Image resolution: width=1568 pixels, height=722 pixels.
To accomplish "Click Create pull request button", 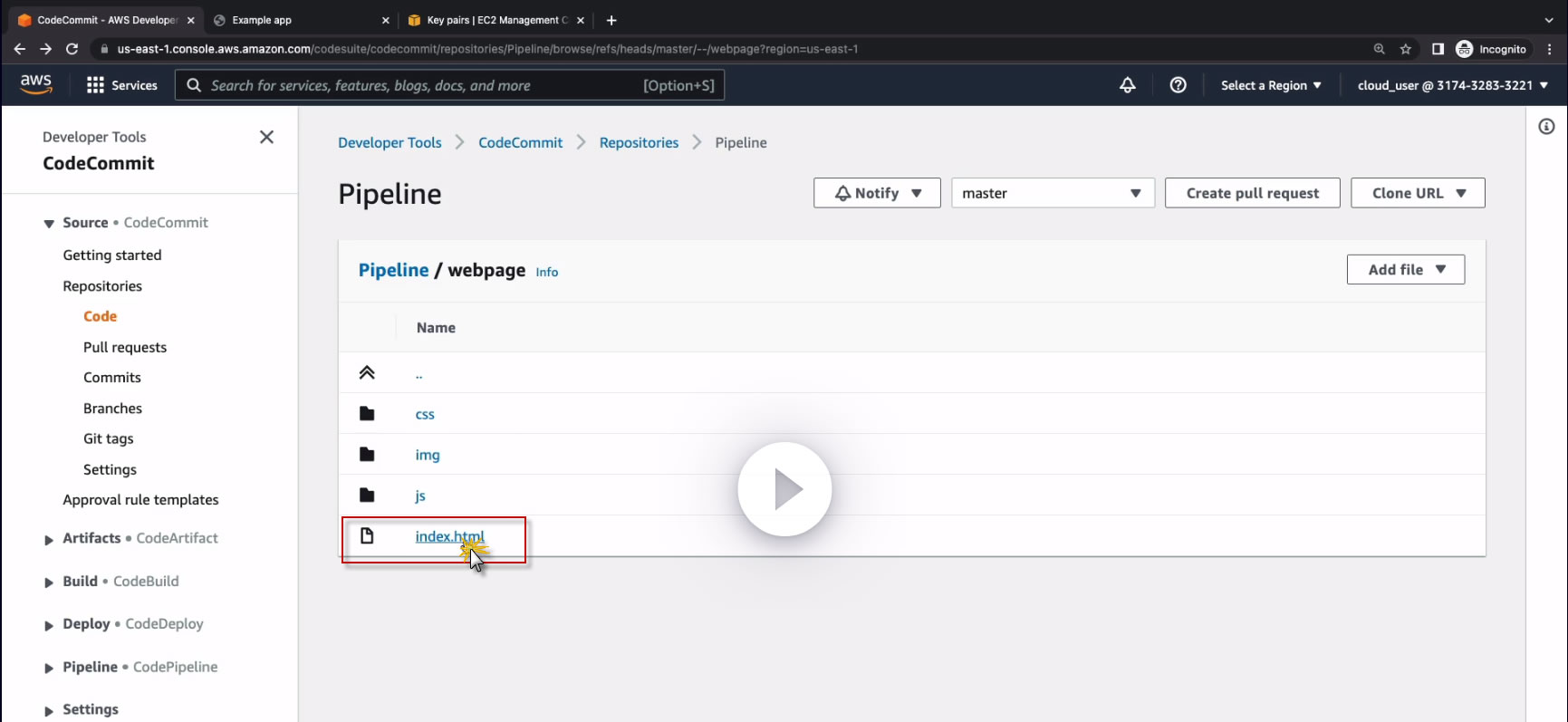I will point(1253,193).
